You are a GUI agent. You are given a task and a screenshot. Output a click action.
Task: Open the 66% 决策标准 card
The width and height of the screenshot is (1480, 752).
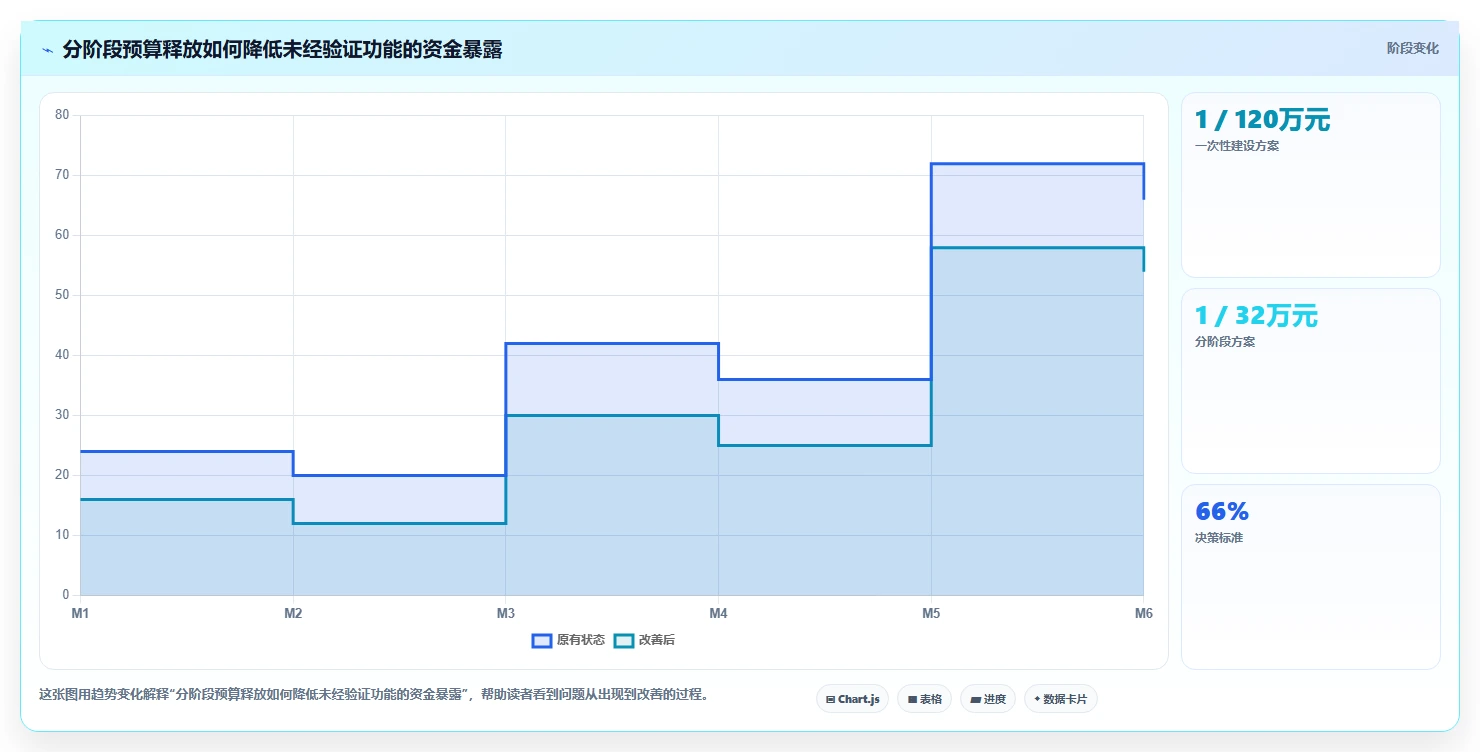1310,577
